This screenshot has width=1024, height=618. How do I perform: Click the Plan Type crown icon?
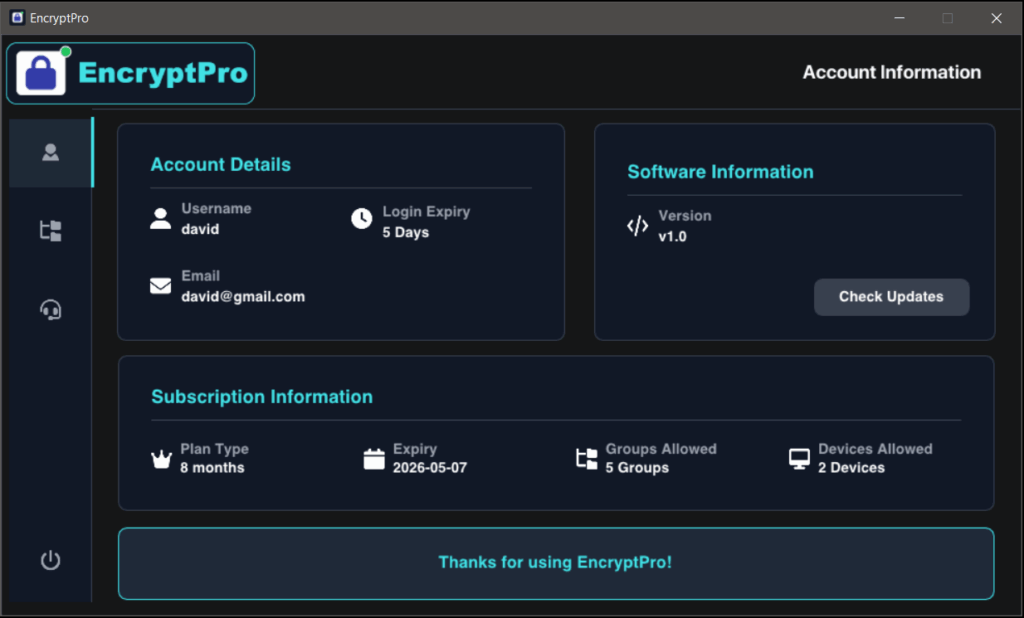coord(161,458)
